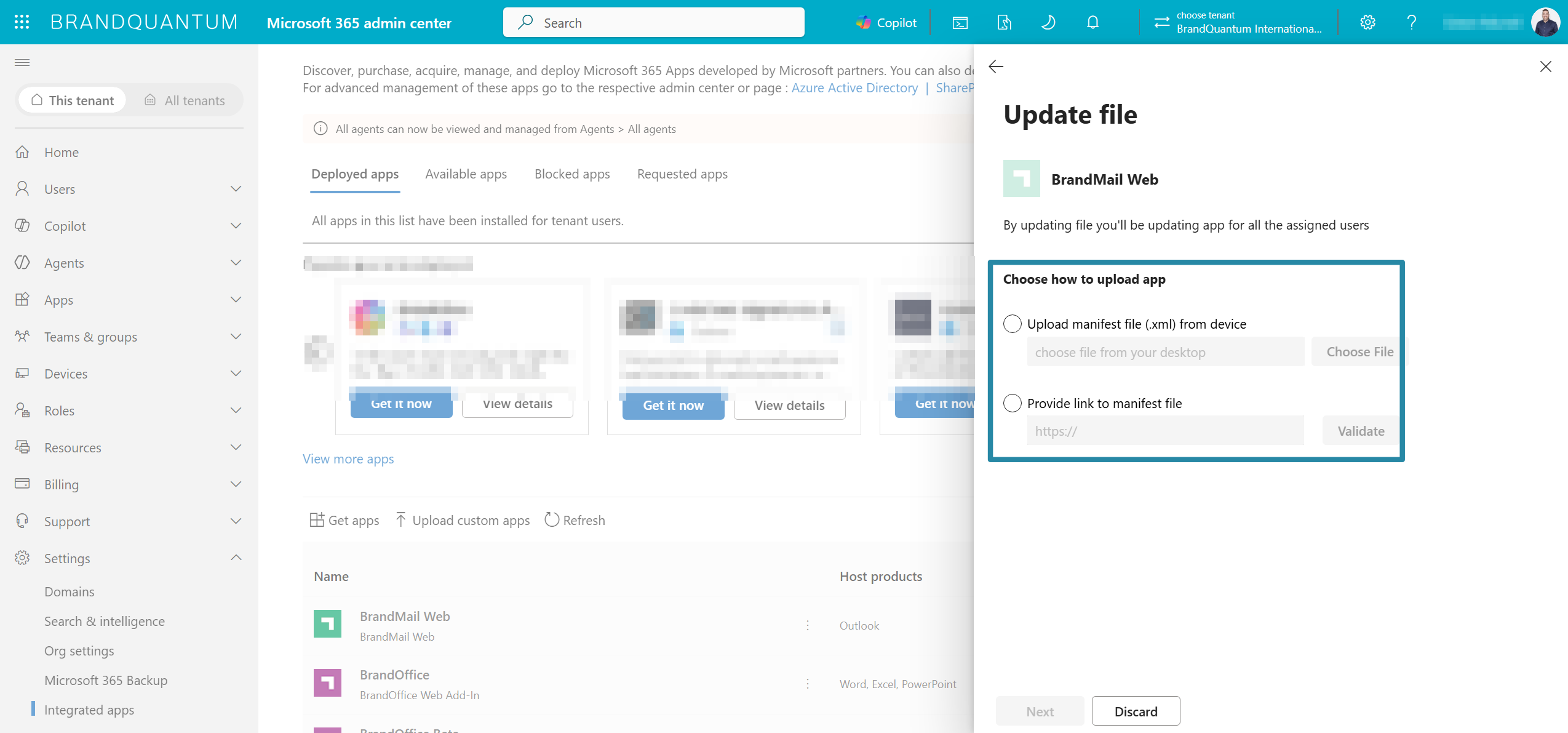Collapse the Settings nav section

236,558
